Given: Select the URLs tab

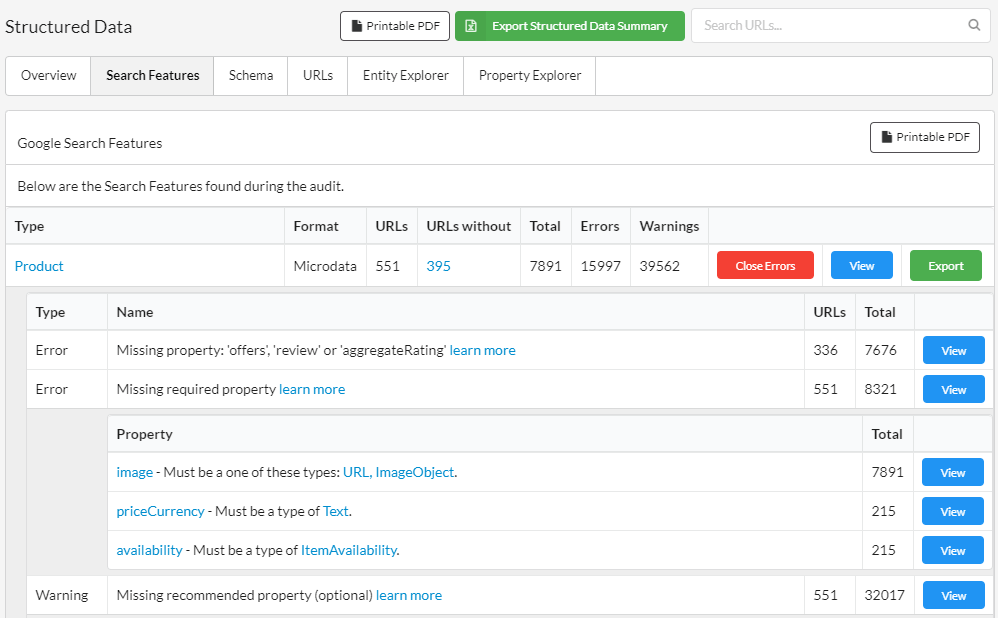Looking at the screenshot, I should tap(317, 75).
